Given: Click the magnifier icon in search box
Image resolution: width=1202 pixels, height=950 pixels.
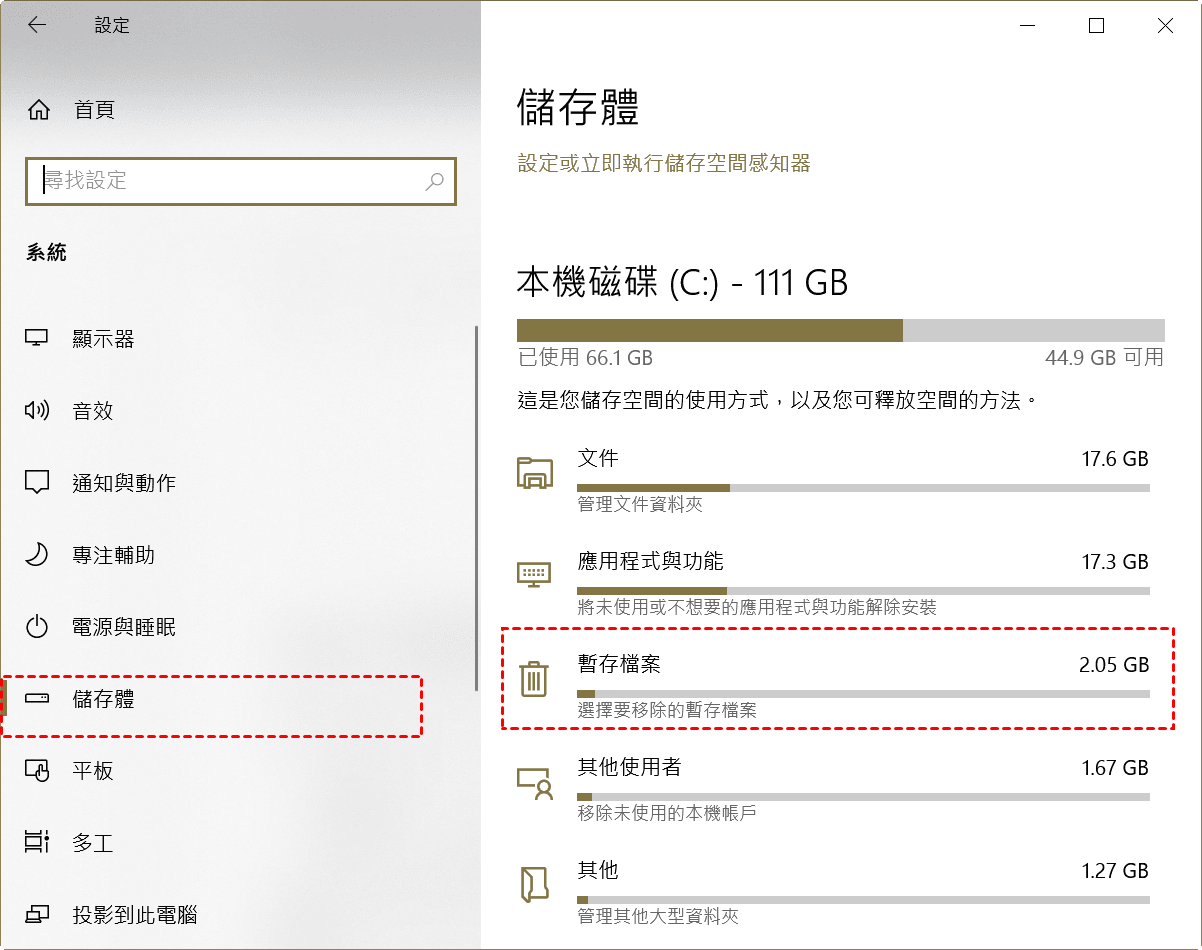Looking at the screenshot, I should pos(434,181).
